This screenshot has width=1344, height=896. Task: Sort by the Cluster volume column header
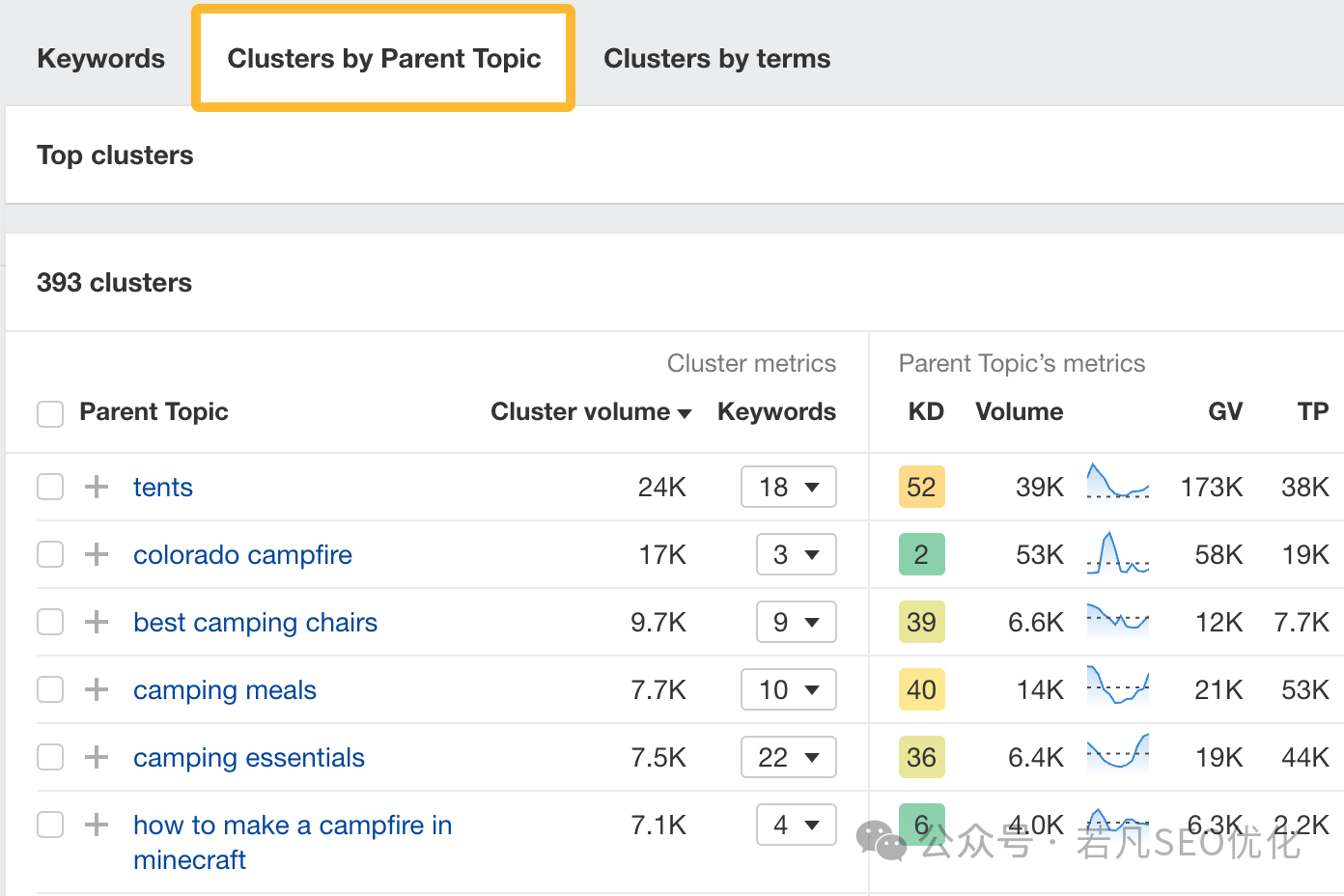[591, 411]
